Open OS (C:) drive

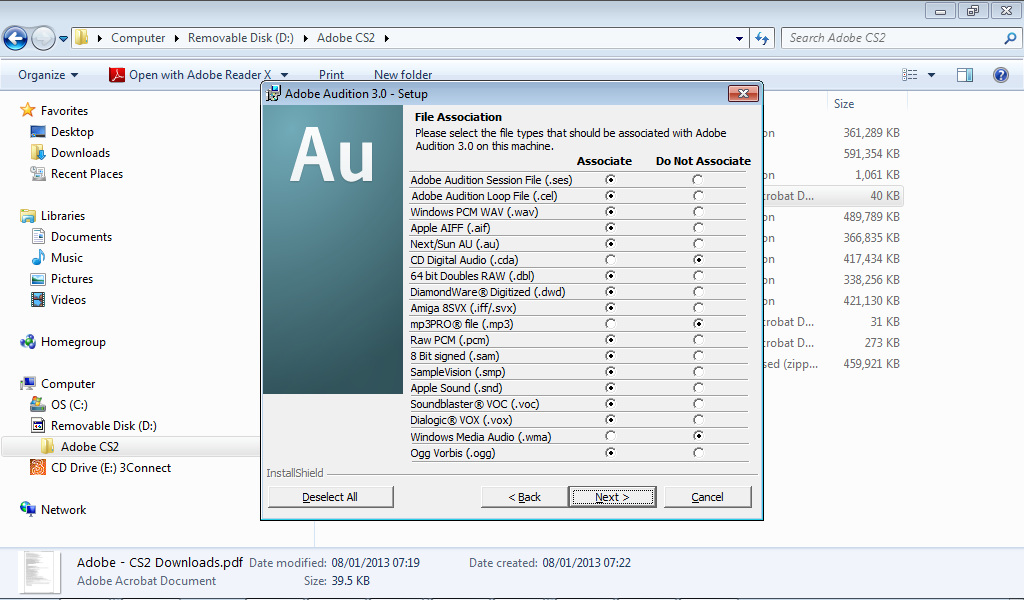pos(69,405)
